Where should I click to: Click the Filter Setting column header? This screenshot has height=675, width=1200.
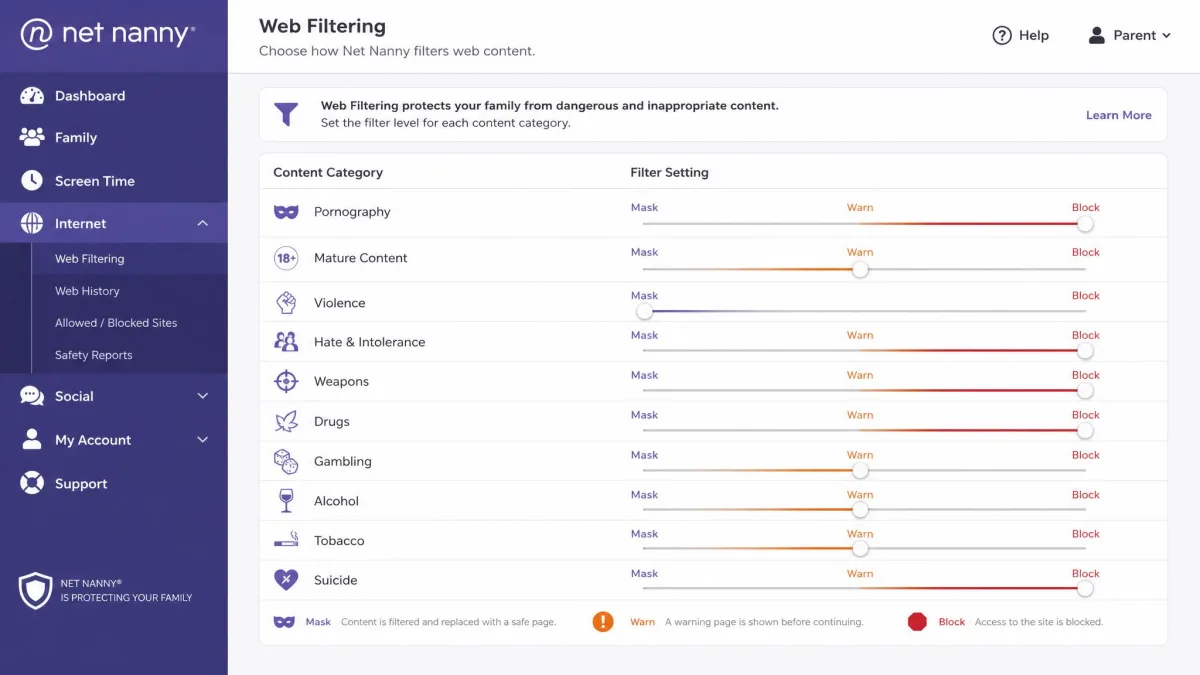coord(669,172)
